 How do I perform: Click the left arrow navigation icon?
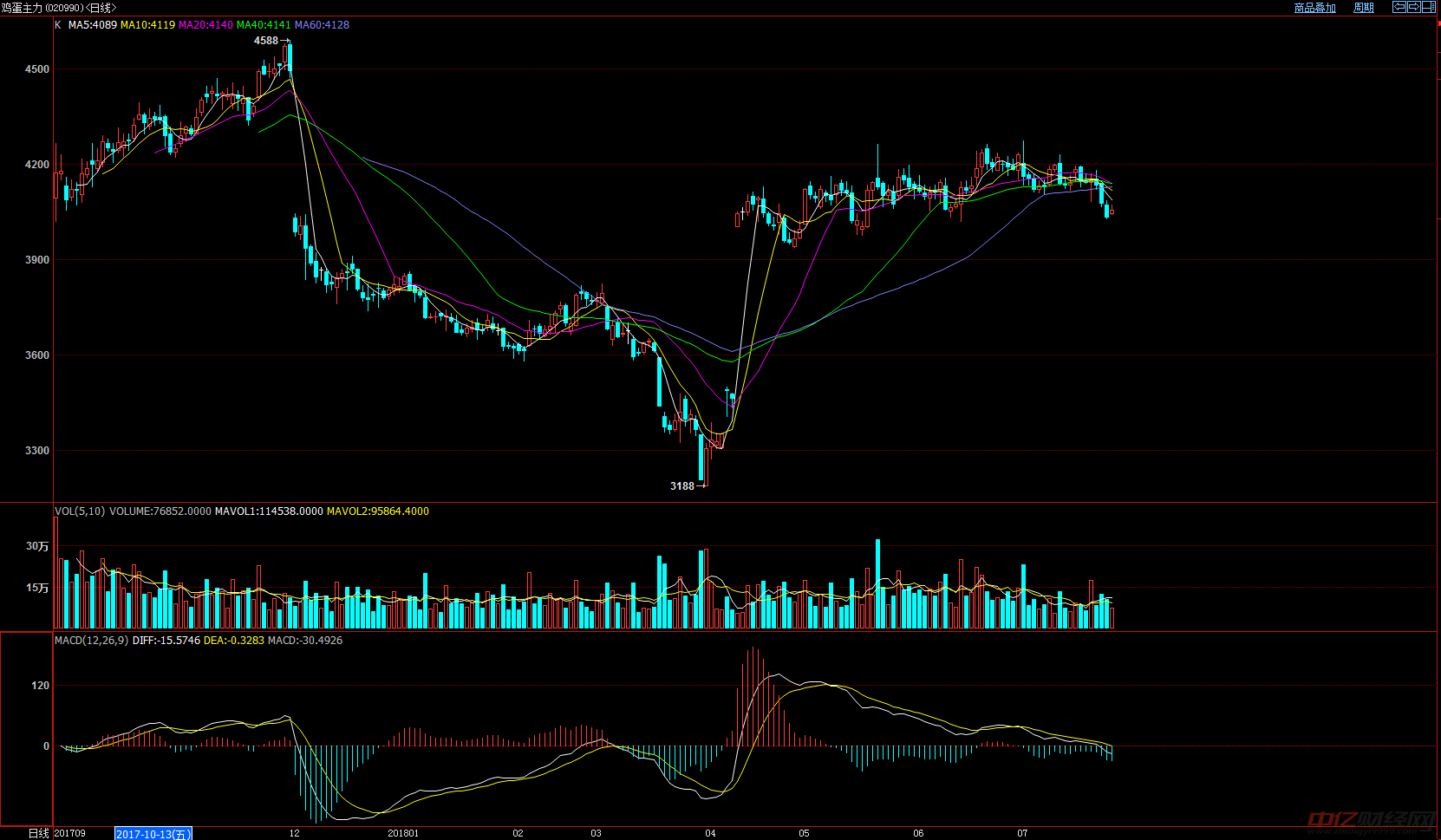[1399, 7]
